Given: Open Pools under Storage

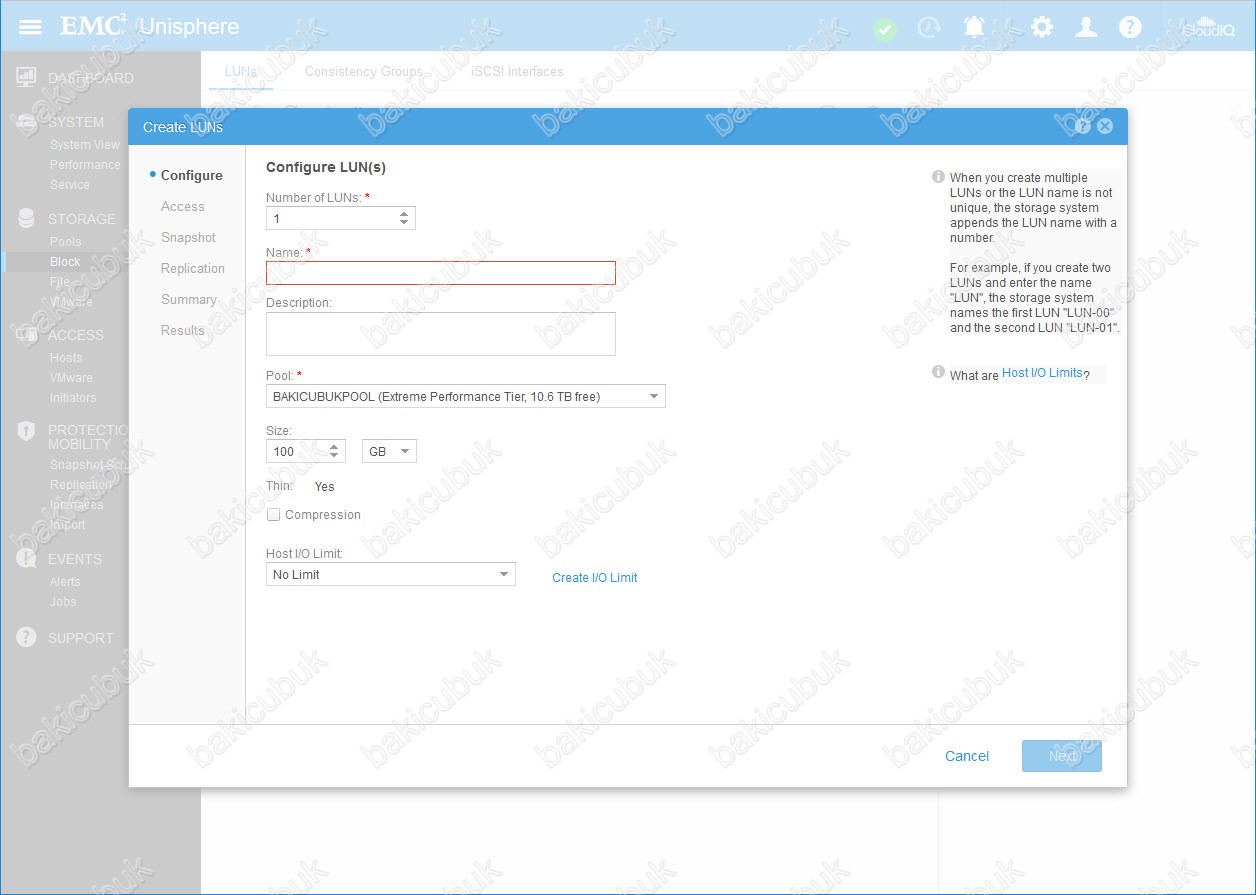Looking at the screenshot, I should [66, 242].
